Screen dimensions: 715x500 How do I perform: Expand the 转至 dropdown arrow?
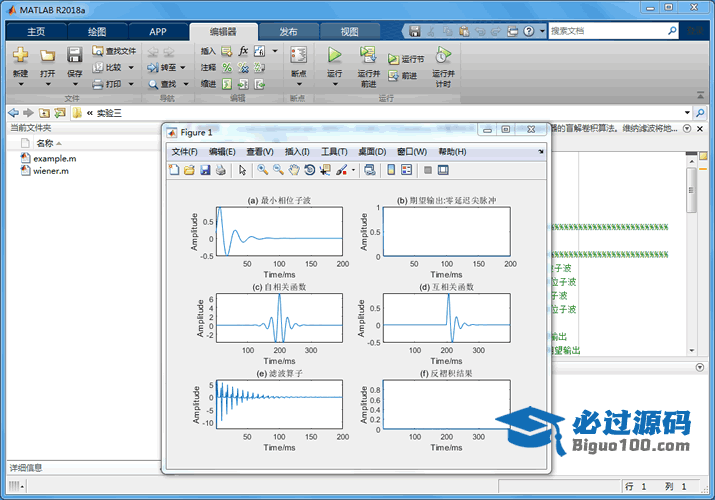pos(183,67)
